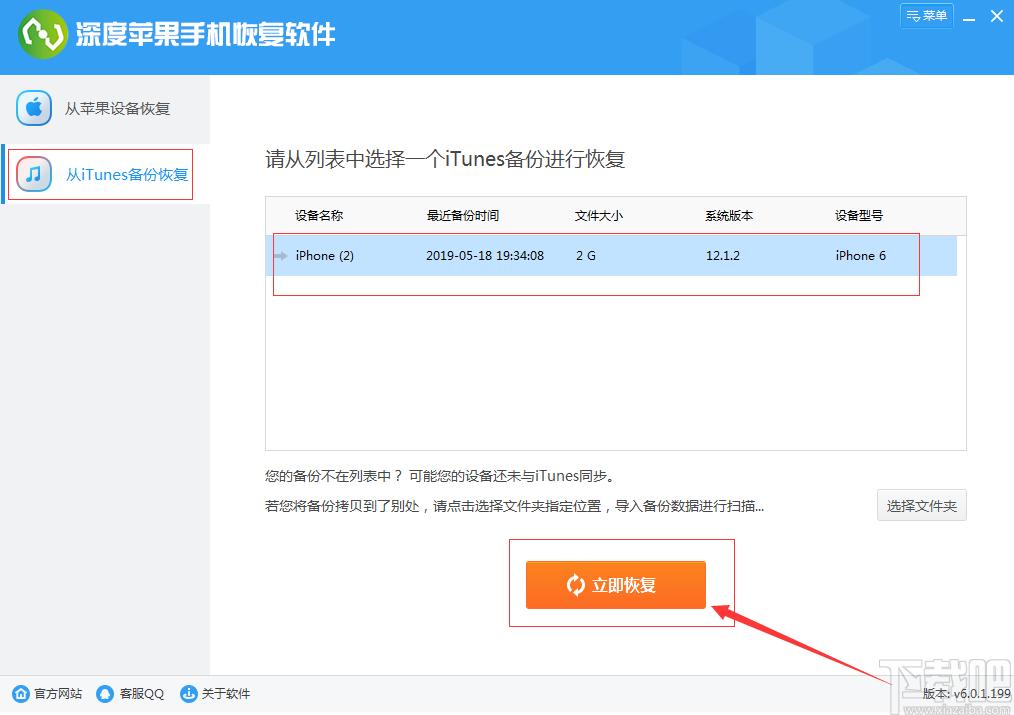The width and height of the screenshot is (1014, 715).
Task: Click the arrow marker beside iPhone (2)
Action: (x=281, y=256)
